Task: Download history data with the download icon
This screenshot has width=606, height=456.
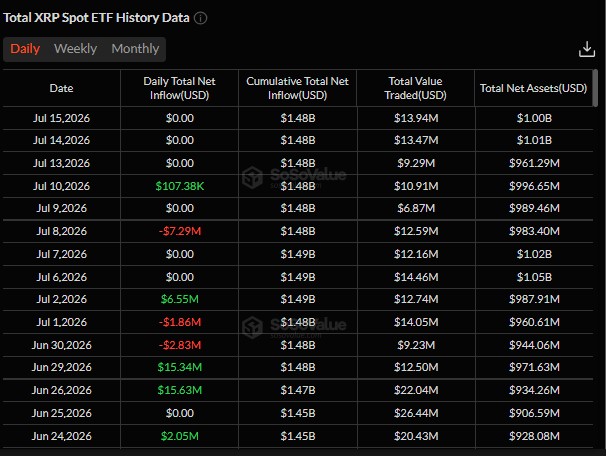Action: point(587,49)
